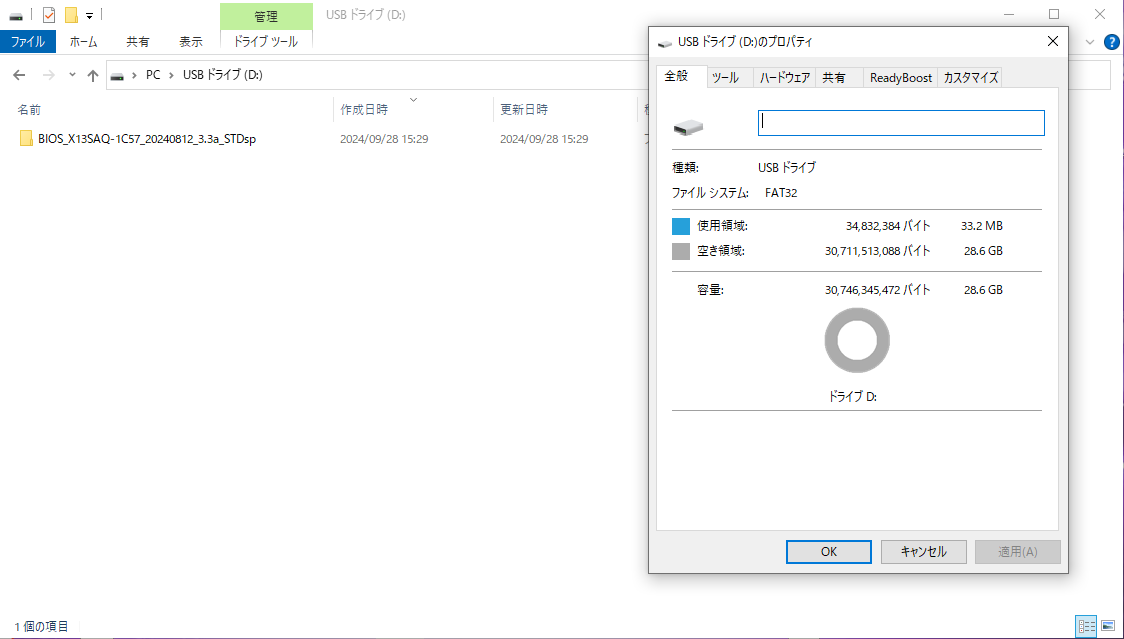Screen dimensions: 1124x639
Task: Switch to details list view
Action: coord(1086,626)
